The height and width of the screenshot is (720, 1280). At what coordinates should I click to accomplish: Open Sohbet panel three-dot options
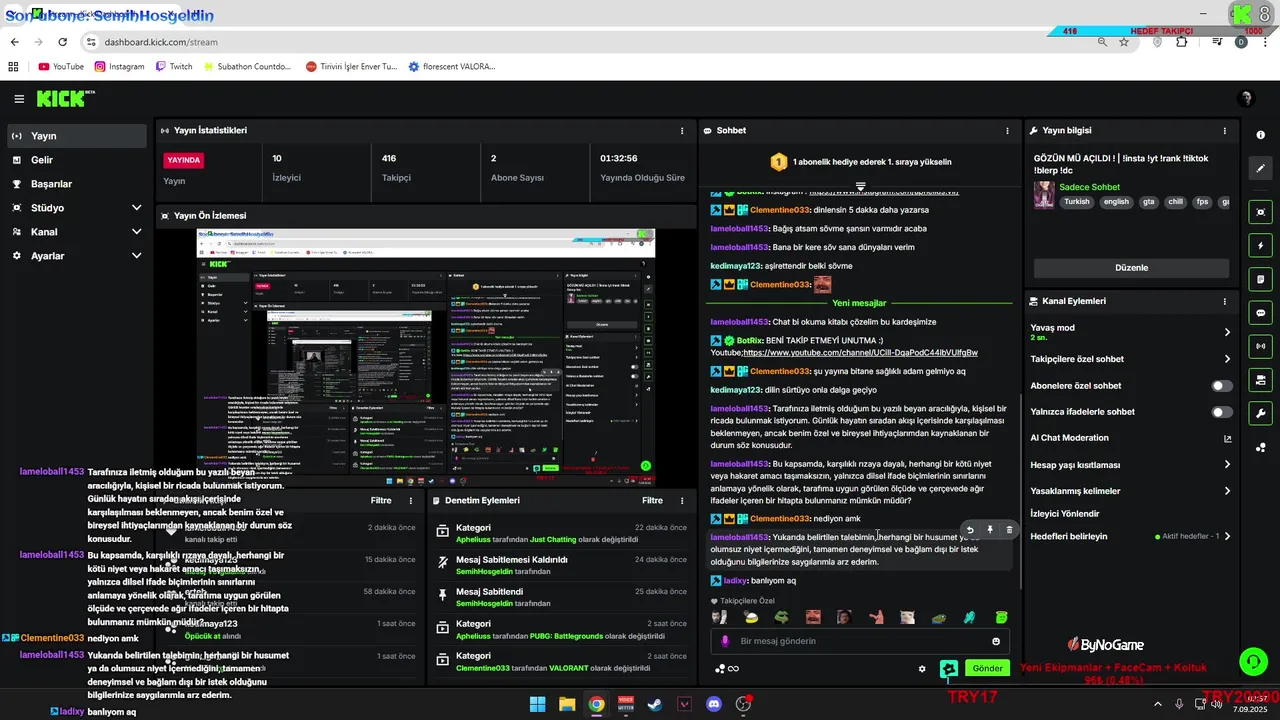point(1007,131)
